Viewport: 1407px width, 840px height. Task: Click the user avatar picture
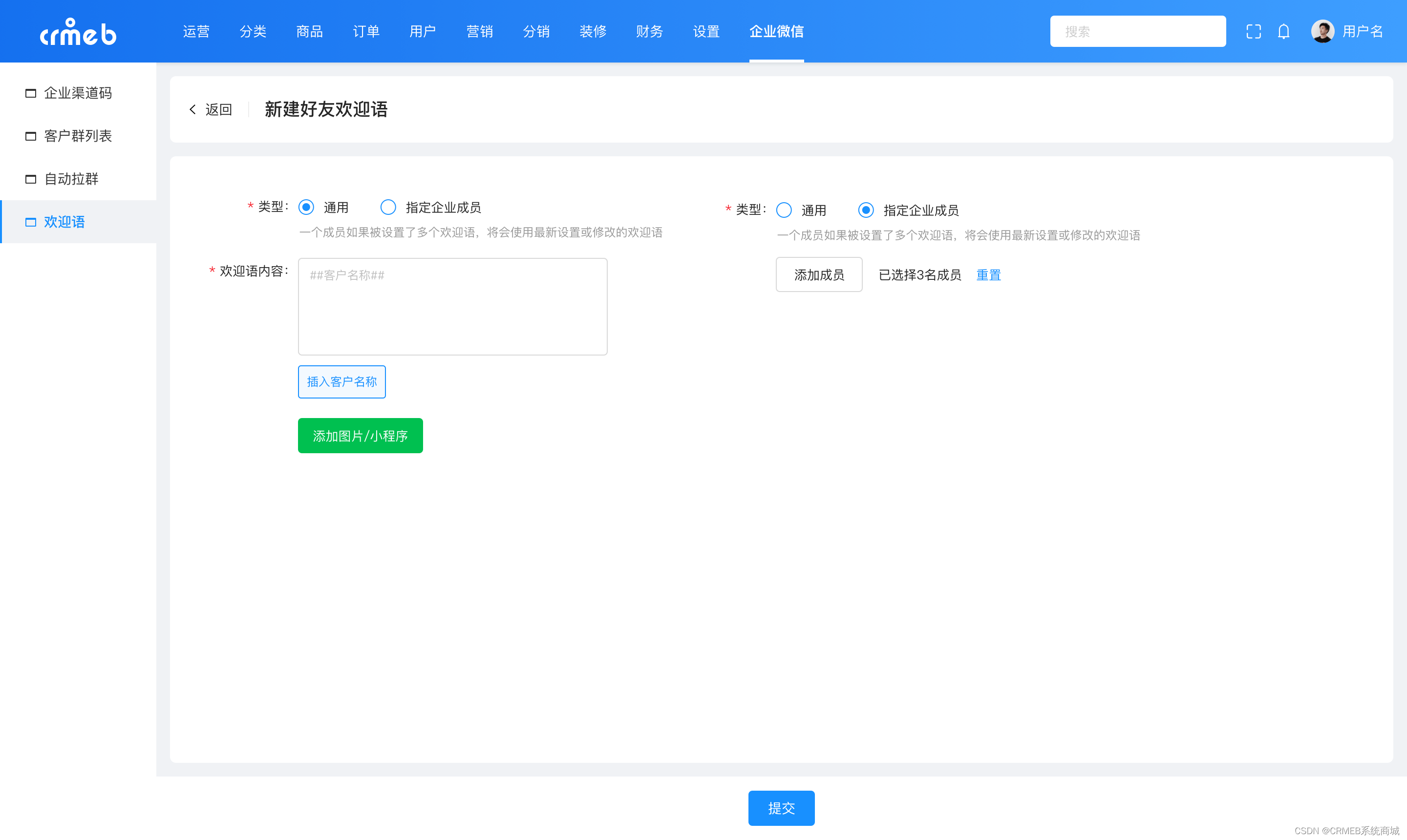[1322, 31]
